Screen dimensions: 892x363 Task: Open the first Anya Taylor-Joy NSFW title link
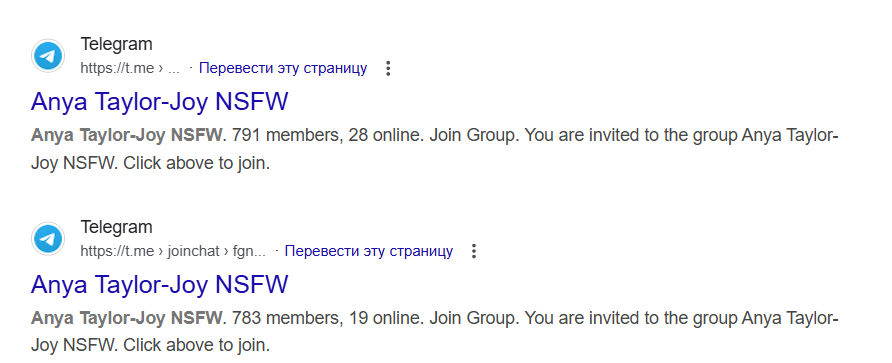[160, 102]
